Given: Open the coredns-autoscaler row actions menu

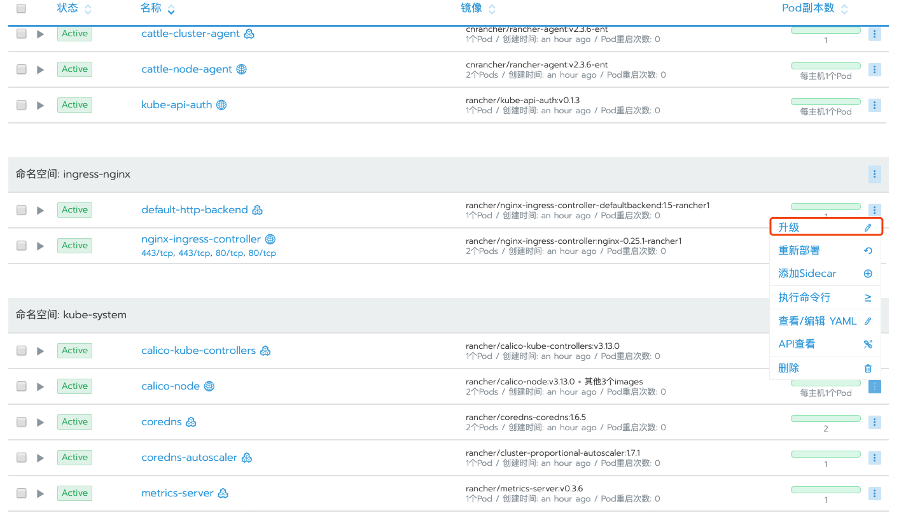Looking at the screenshot, I should tap(874, 458).
